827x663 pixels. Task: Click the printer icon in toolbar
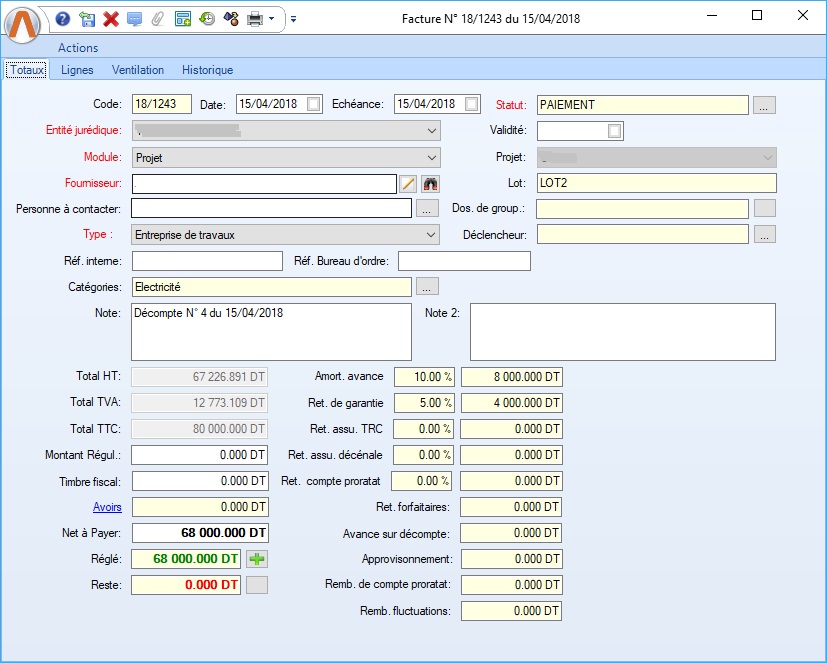coord(255,19)
